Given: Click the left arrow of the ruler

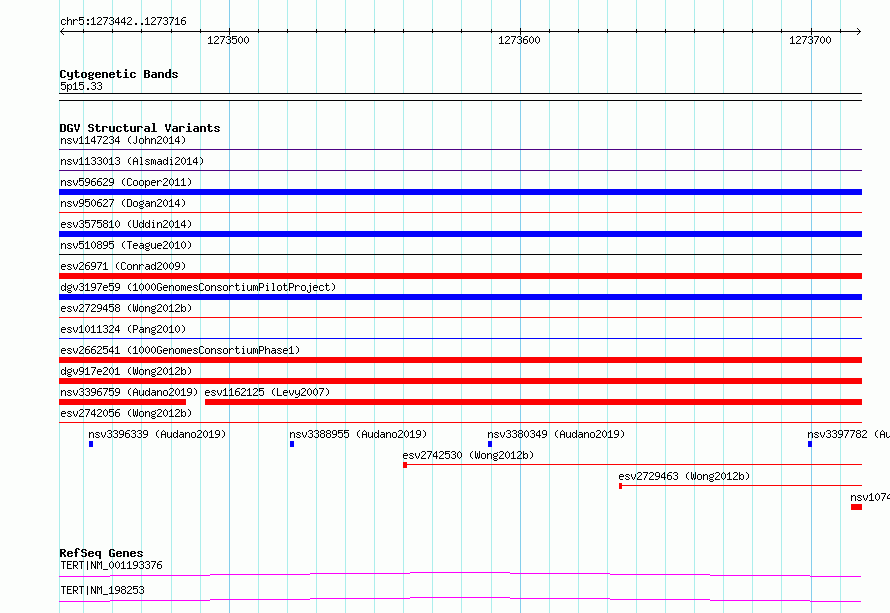Looking at the screenshot, I should pos(63,31).
